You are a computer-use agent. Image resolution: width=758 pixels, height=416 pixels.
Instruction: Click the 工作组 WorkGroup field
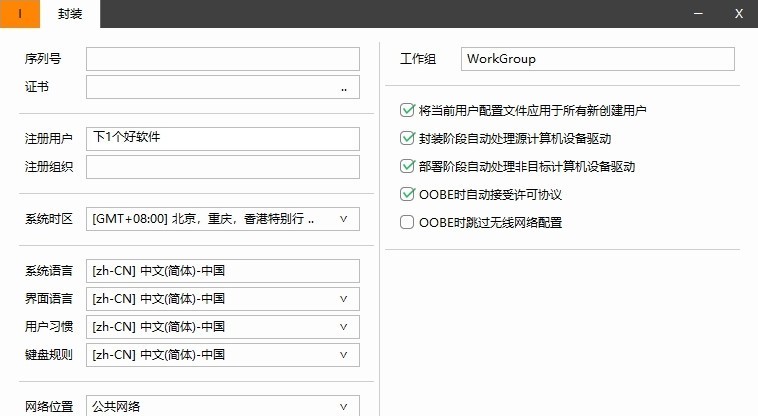tap(598, 59)
